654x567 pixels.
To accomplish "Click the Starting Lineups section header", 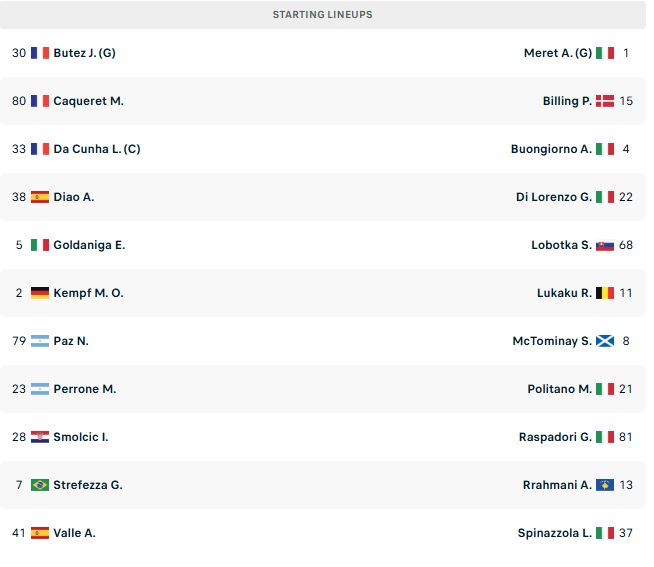I will point(323,15).
